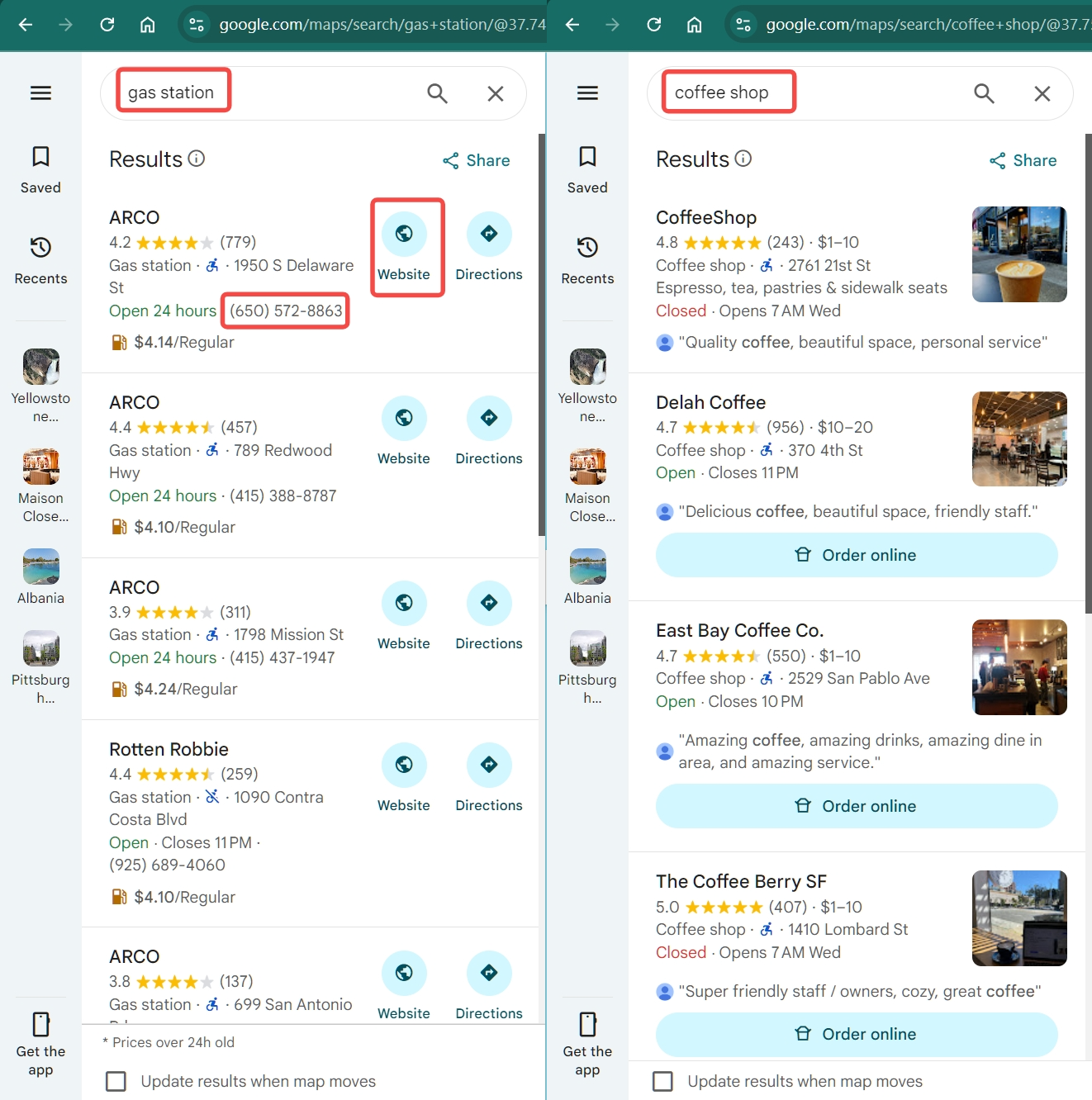Click the gas station results scrollbar
The width and height of the screenshot is (1092, 1100).
(542, 334)
